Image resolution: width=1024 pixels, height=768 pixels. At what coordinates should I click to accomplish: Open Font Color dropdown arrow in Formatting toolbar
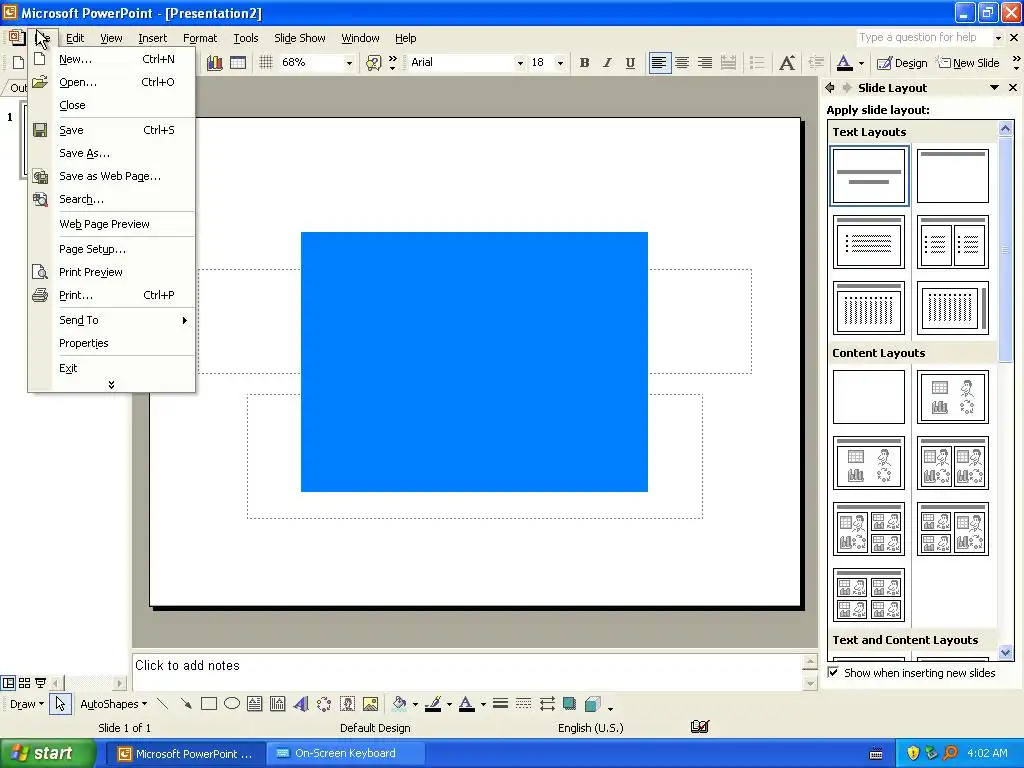coord(861,63)
